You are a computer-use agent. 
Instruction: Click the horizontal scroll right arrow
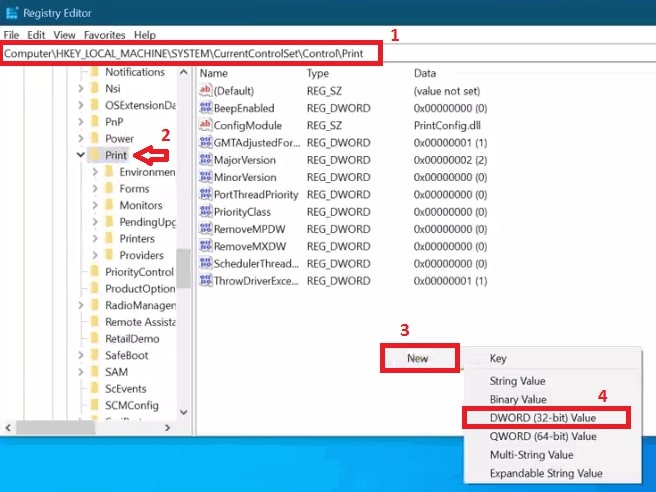pos(167,428)
